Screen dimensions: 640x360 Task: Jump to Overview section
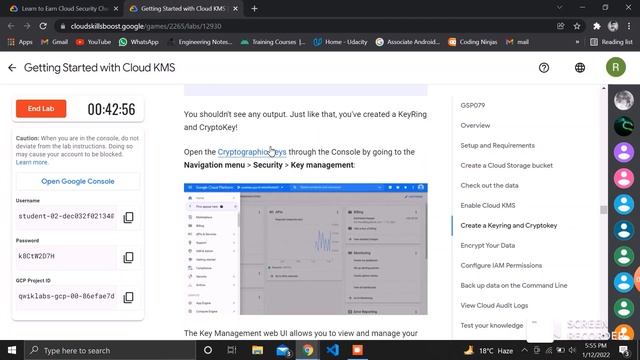point(475,125)
